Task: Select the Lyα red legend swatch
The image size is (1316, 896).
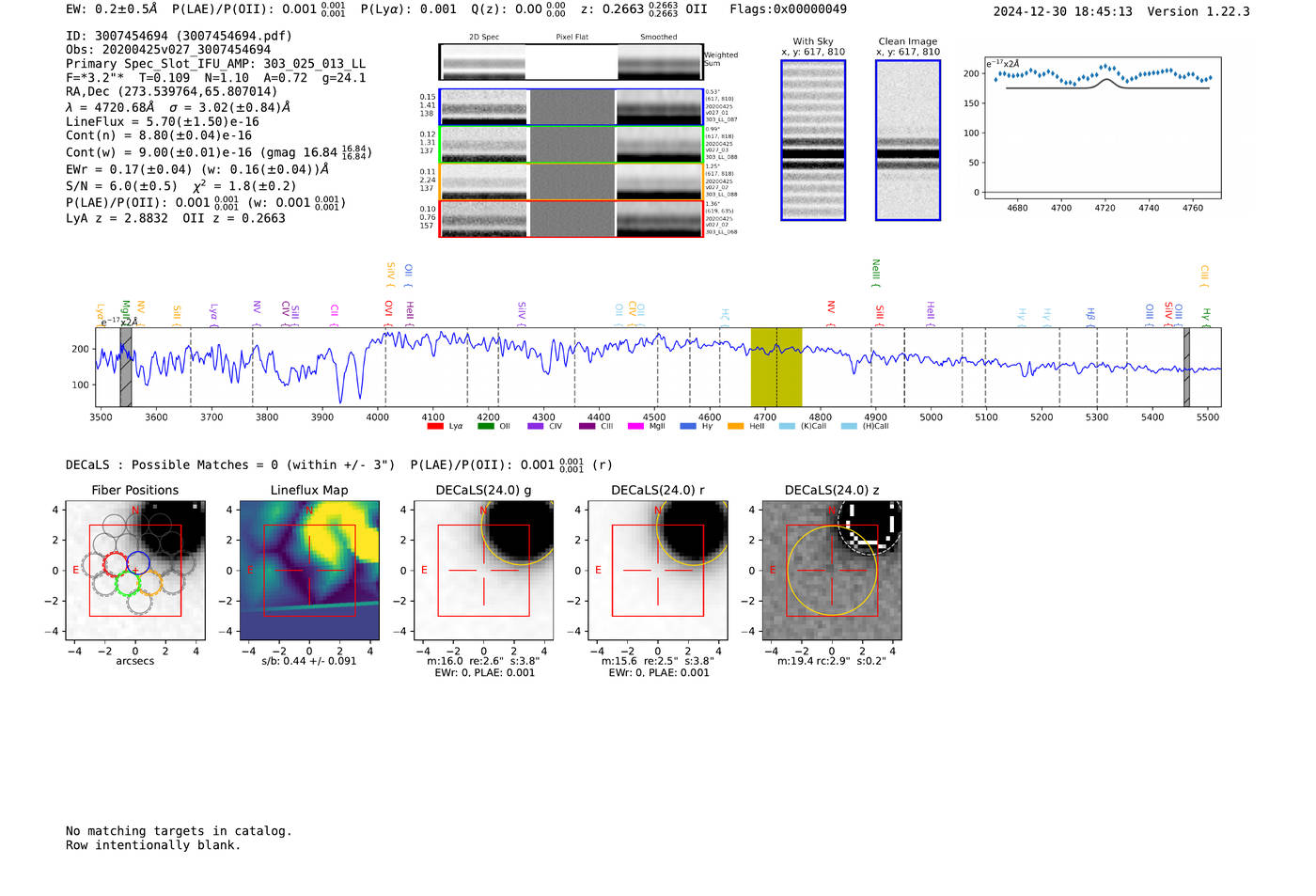Action: coord(435,426)
